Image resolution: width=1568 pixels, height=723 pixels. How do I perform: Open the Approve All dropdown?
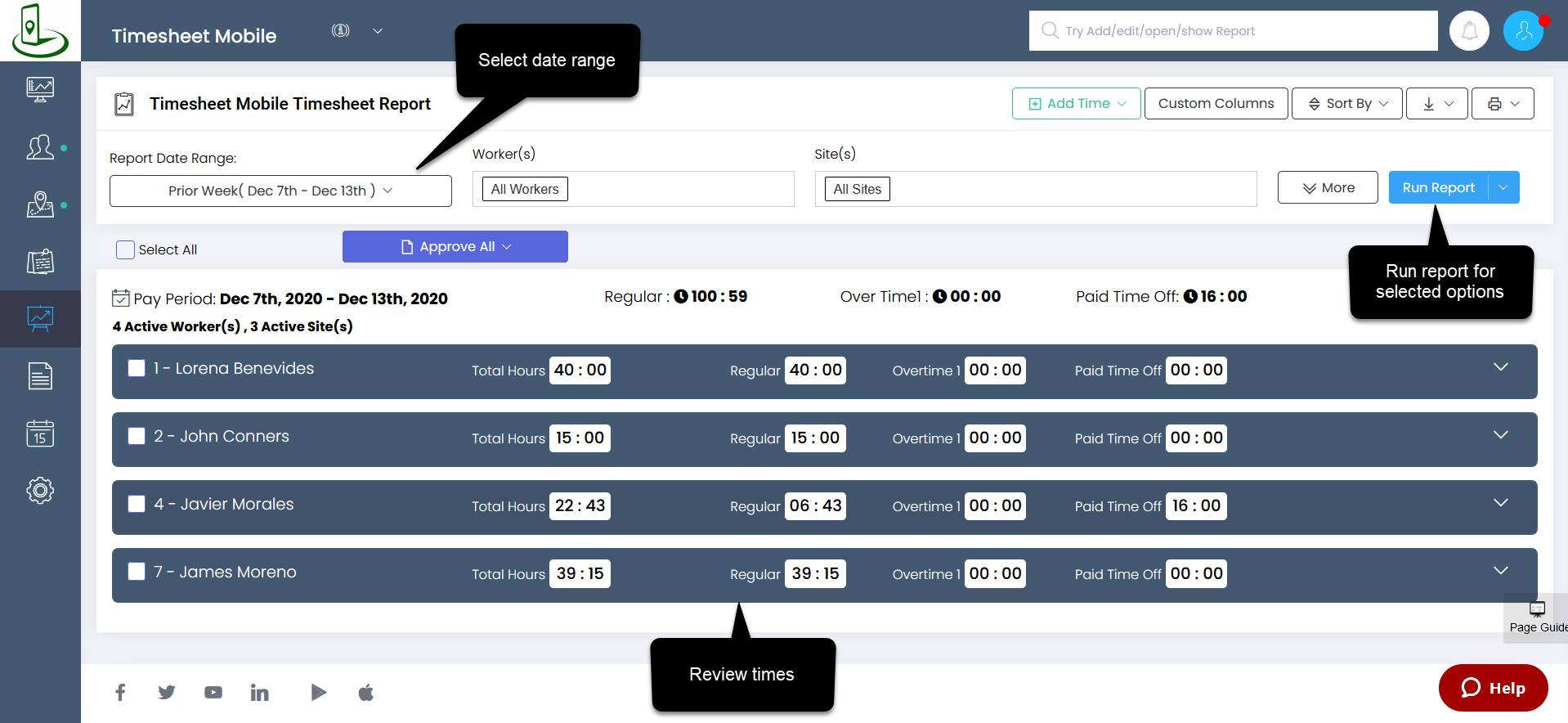tap(455, 247)
